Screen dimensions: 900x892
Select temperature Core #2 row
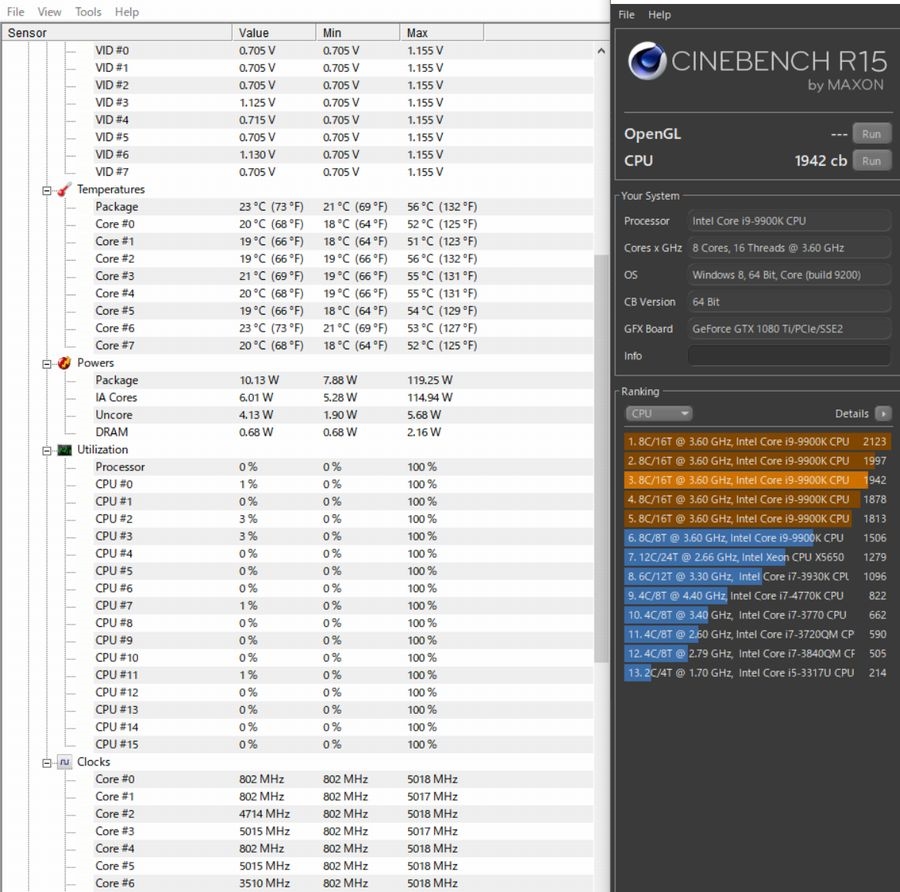tap(343, 259)
